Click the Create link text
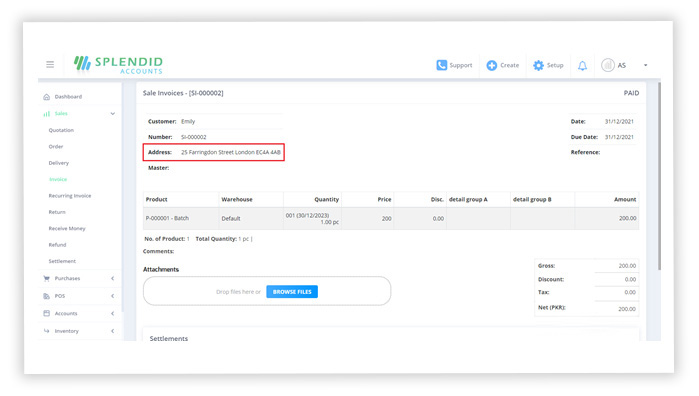Screen dimensions: 699x396 pyautogui.click(x=510, y=65)
